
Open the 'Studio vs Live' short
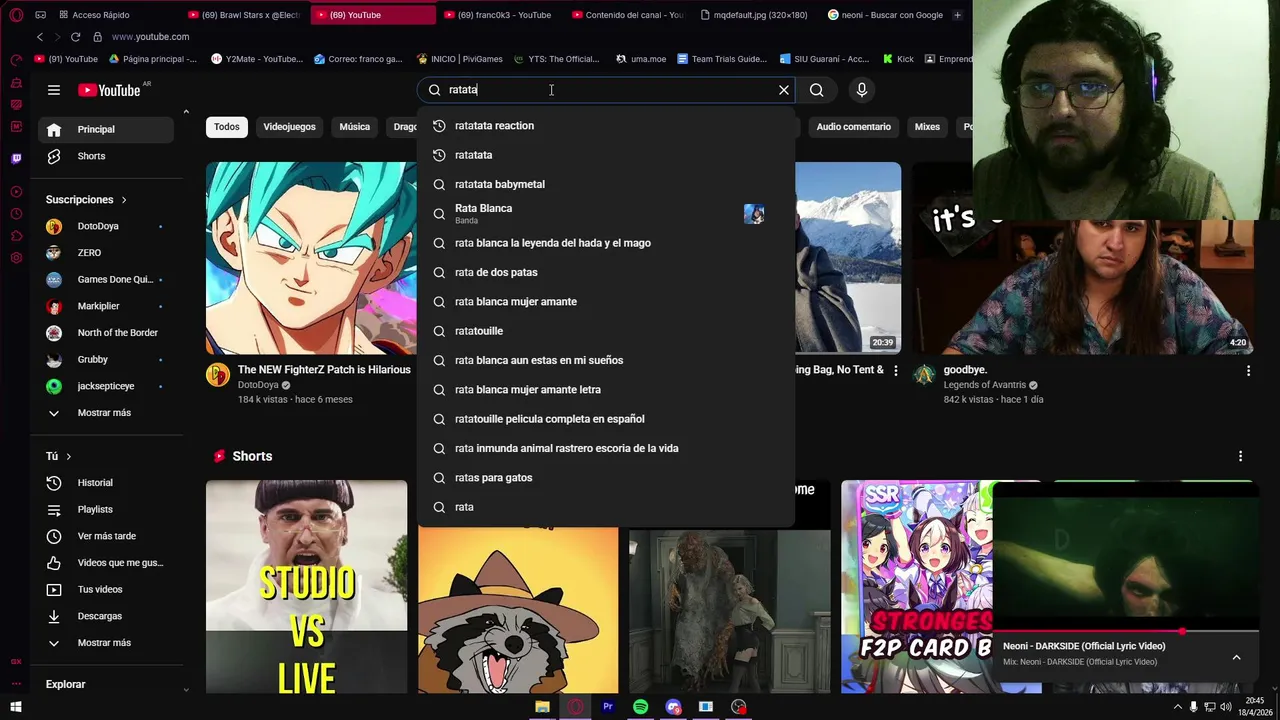point(307,587)
